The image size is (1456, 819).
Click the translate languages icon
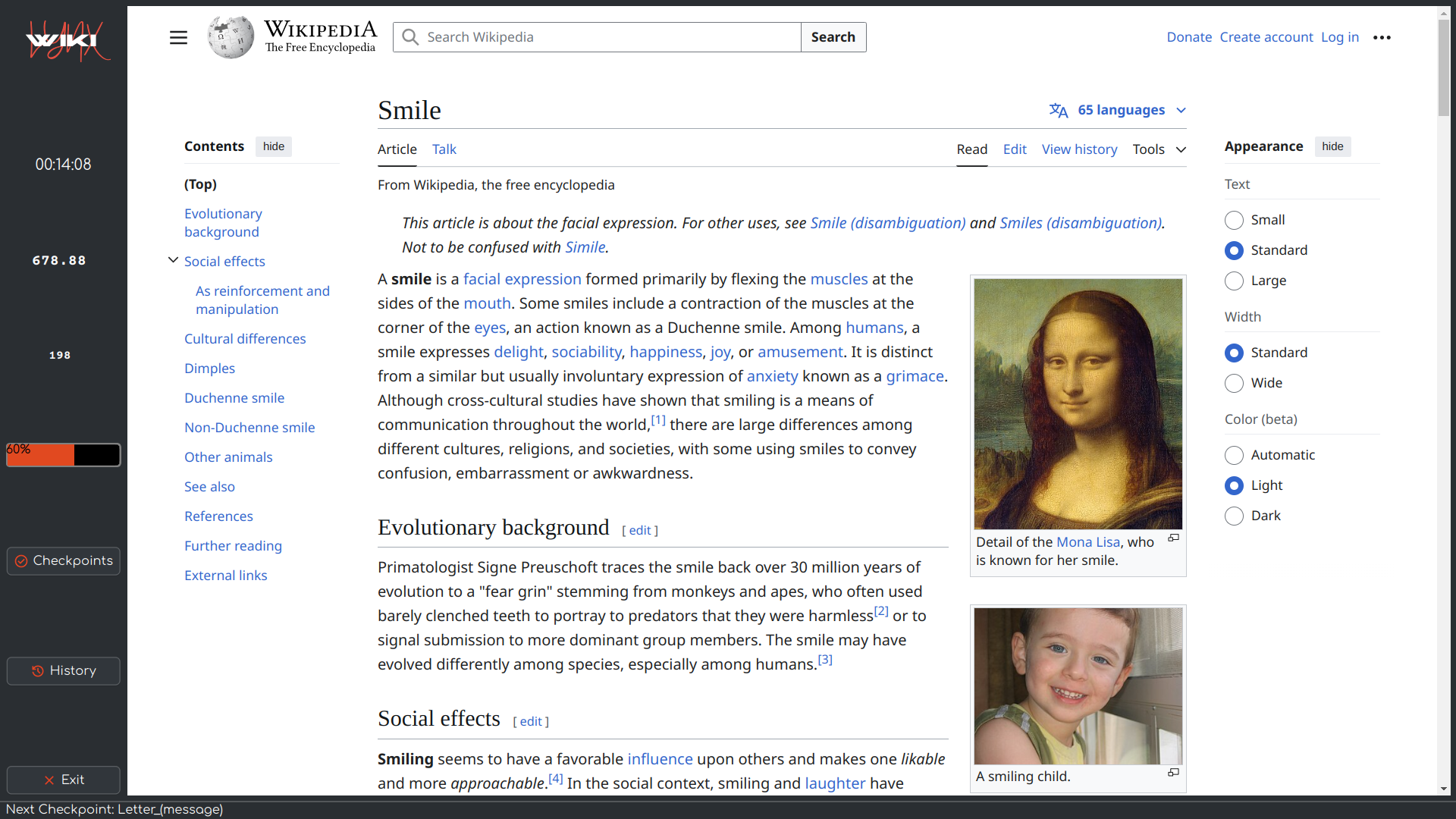[x=1059, y=111]
